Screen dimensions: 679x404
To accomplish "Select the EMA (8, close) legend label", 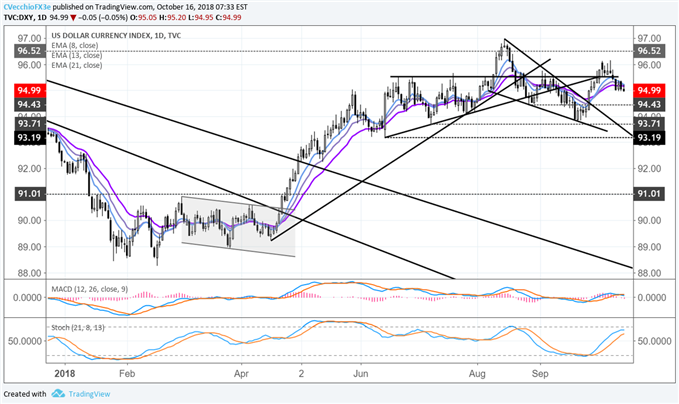I will click(x=74, y=45).
